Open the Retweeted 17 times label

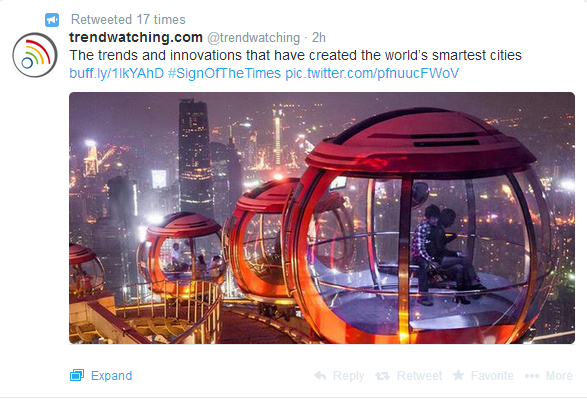[128, 19]
